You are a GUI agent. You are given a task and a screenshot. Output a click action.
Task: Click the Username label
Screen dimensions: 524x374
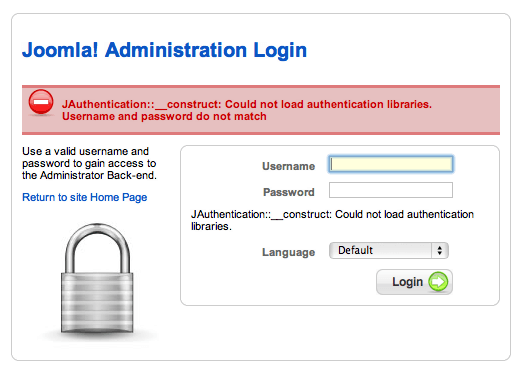(x=288, y=166)
